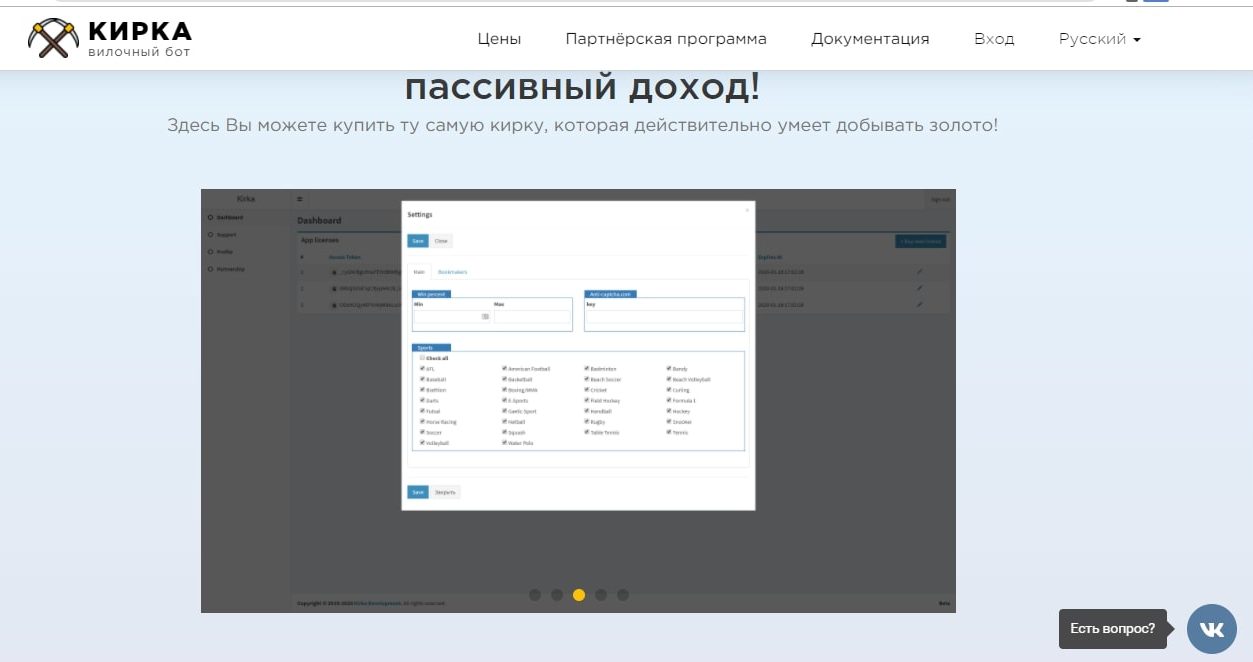Click the Settings dialog slide image
The width and height of the screenshot is (1253, 662).
point(578,400)
